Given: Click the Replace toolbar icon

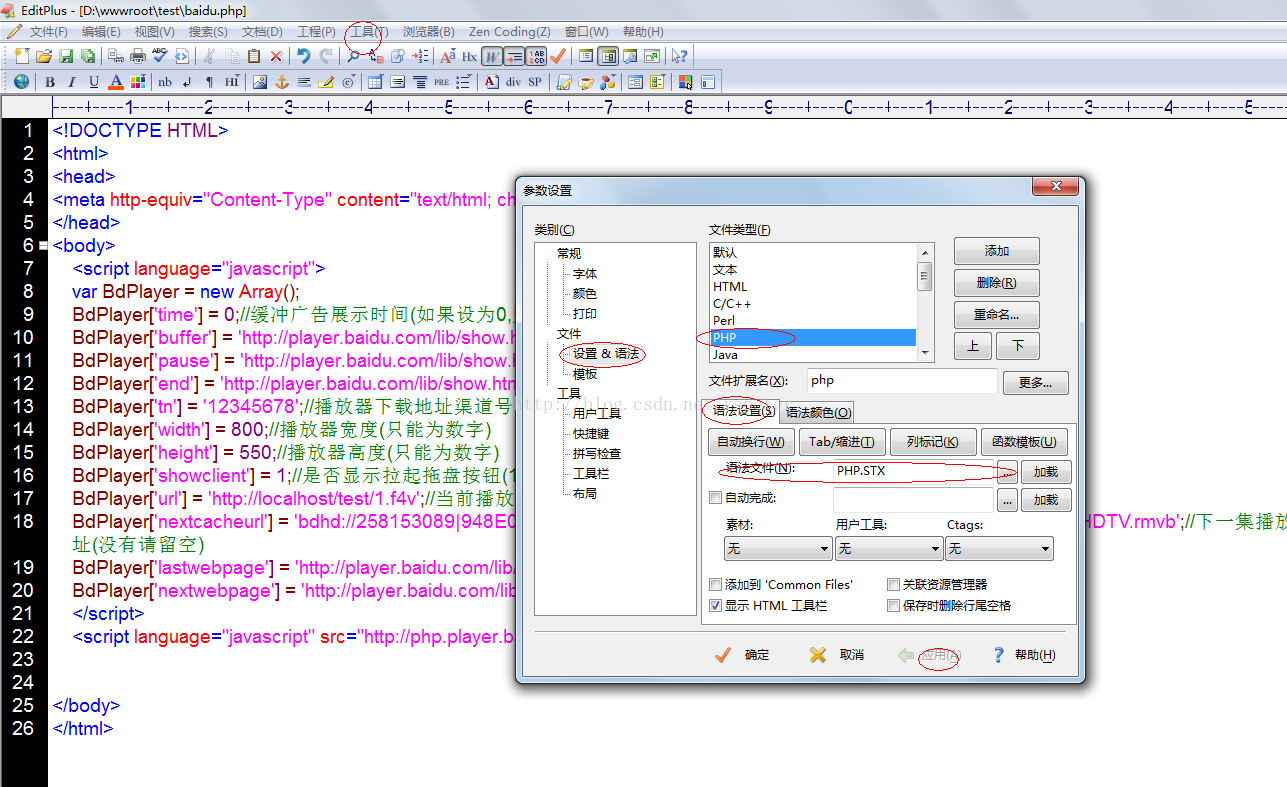Looking at the screenshot, I should click(375, 56).
